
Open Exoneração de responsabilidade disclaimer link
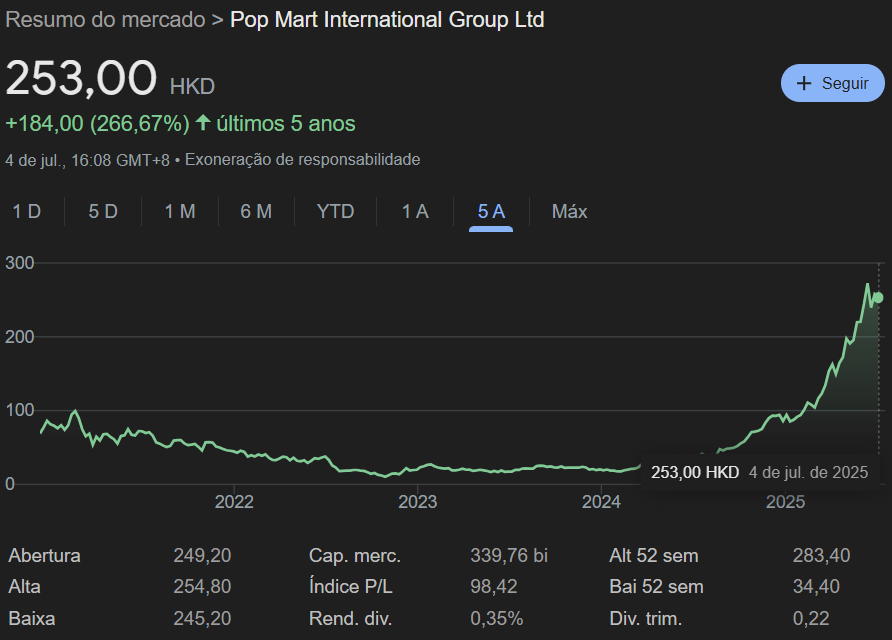[303, 160]
